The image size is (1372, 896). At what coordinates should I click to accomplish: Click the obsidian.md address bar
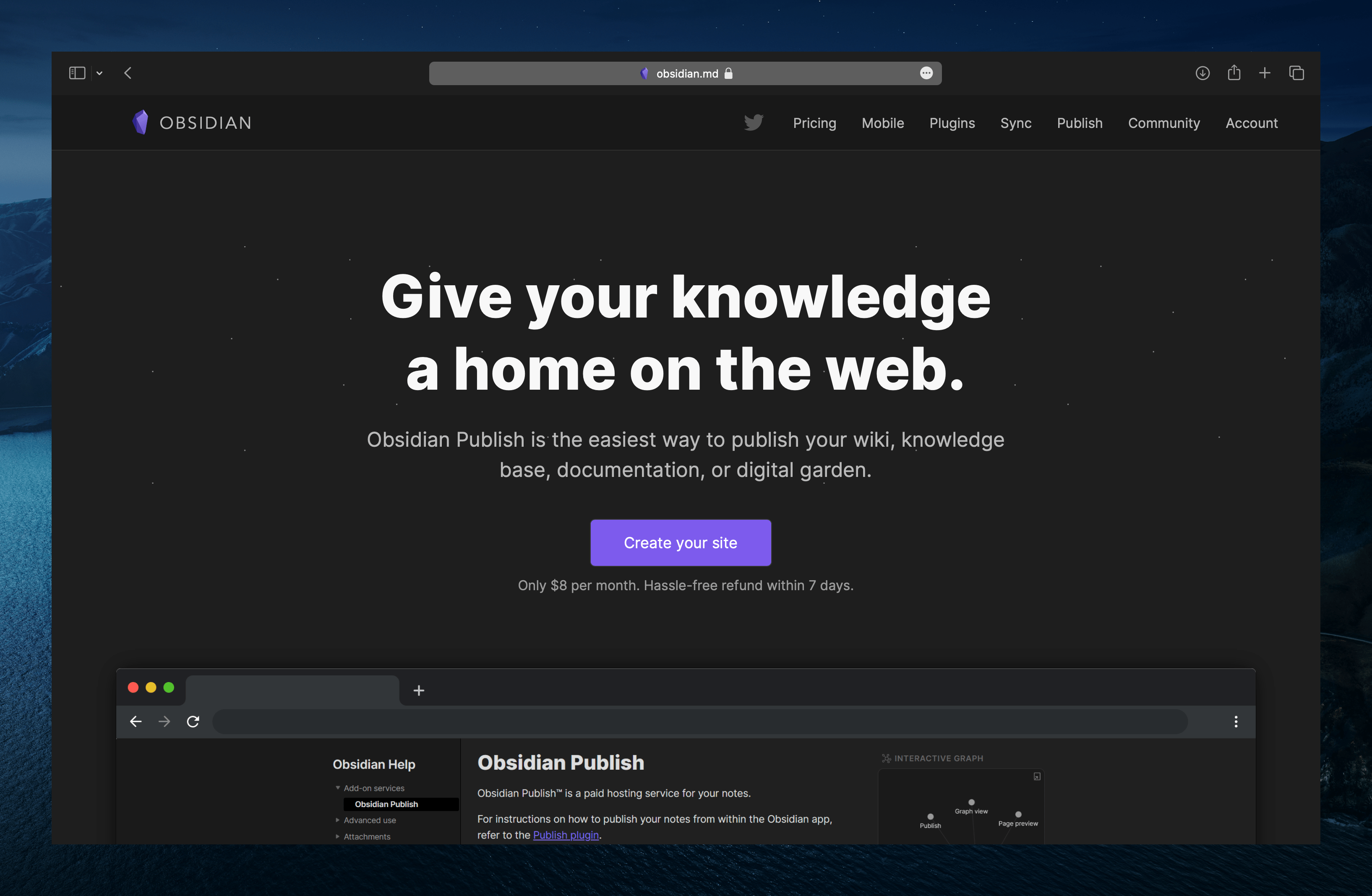[x=685, y=73]
